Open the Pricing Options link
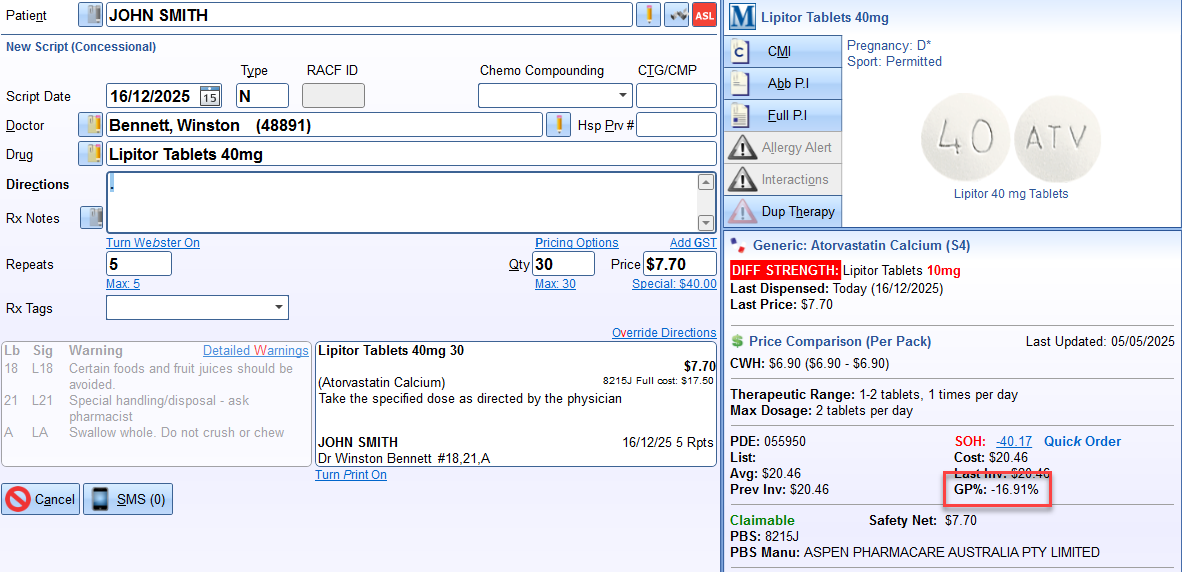 576,243
